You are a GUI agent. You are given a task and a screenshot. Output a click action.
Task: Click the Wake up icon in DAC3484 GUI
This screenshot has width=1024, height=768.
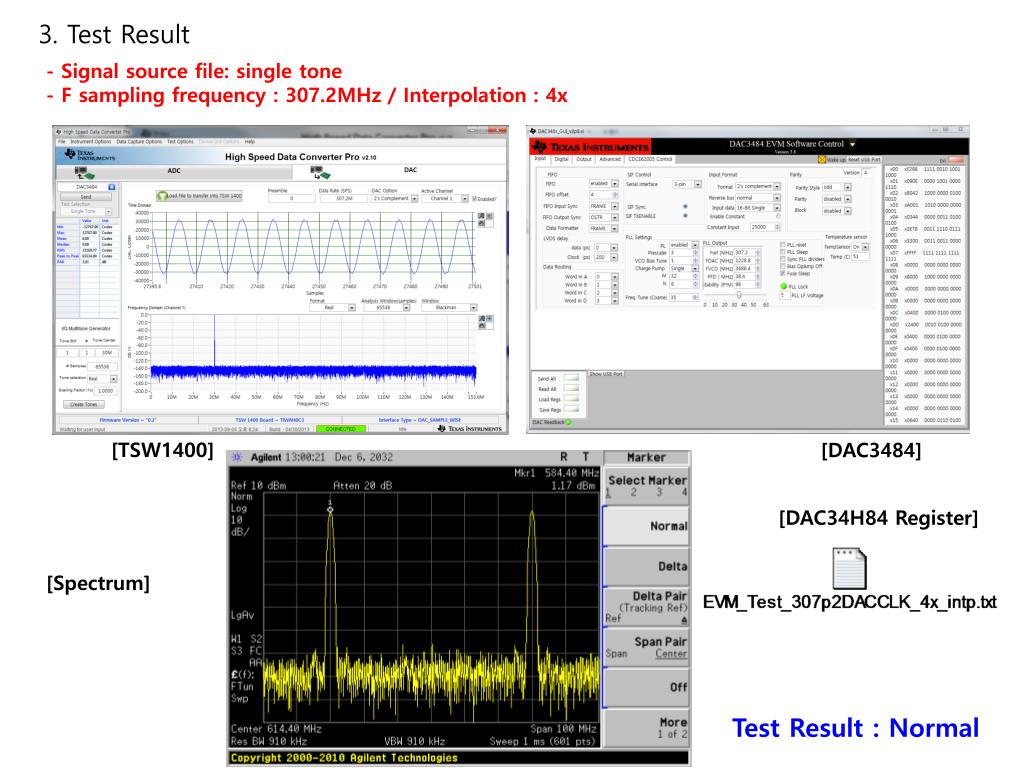tap(822, 159)
